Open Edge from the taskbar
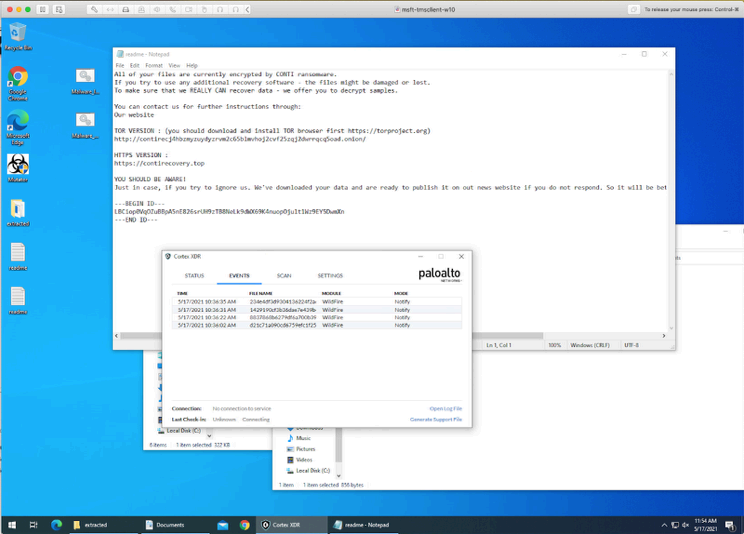Screen dimensions: 744x534 pos(56,525)
